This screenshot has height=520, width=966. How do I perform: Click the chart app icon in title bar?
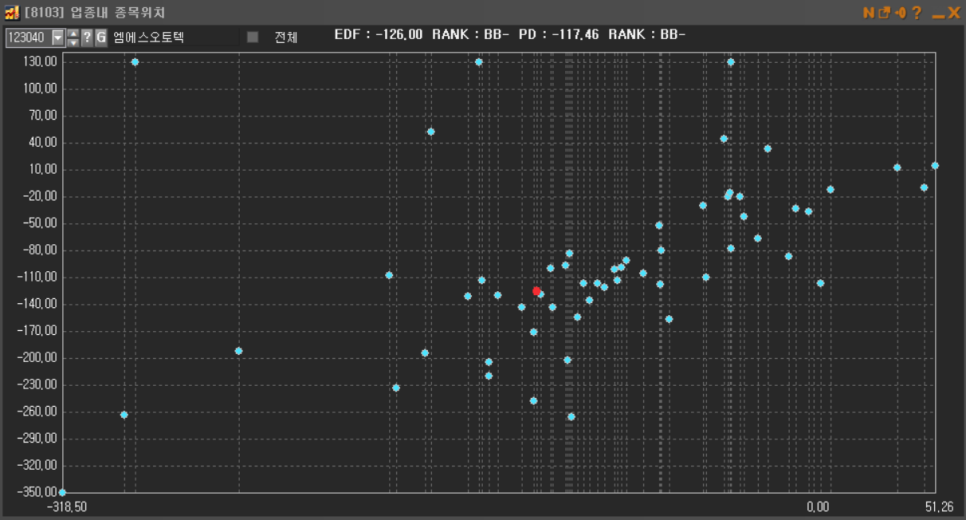click(x=12, y=12)
